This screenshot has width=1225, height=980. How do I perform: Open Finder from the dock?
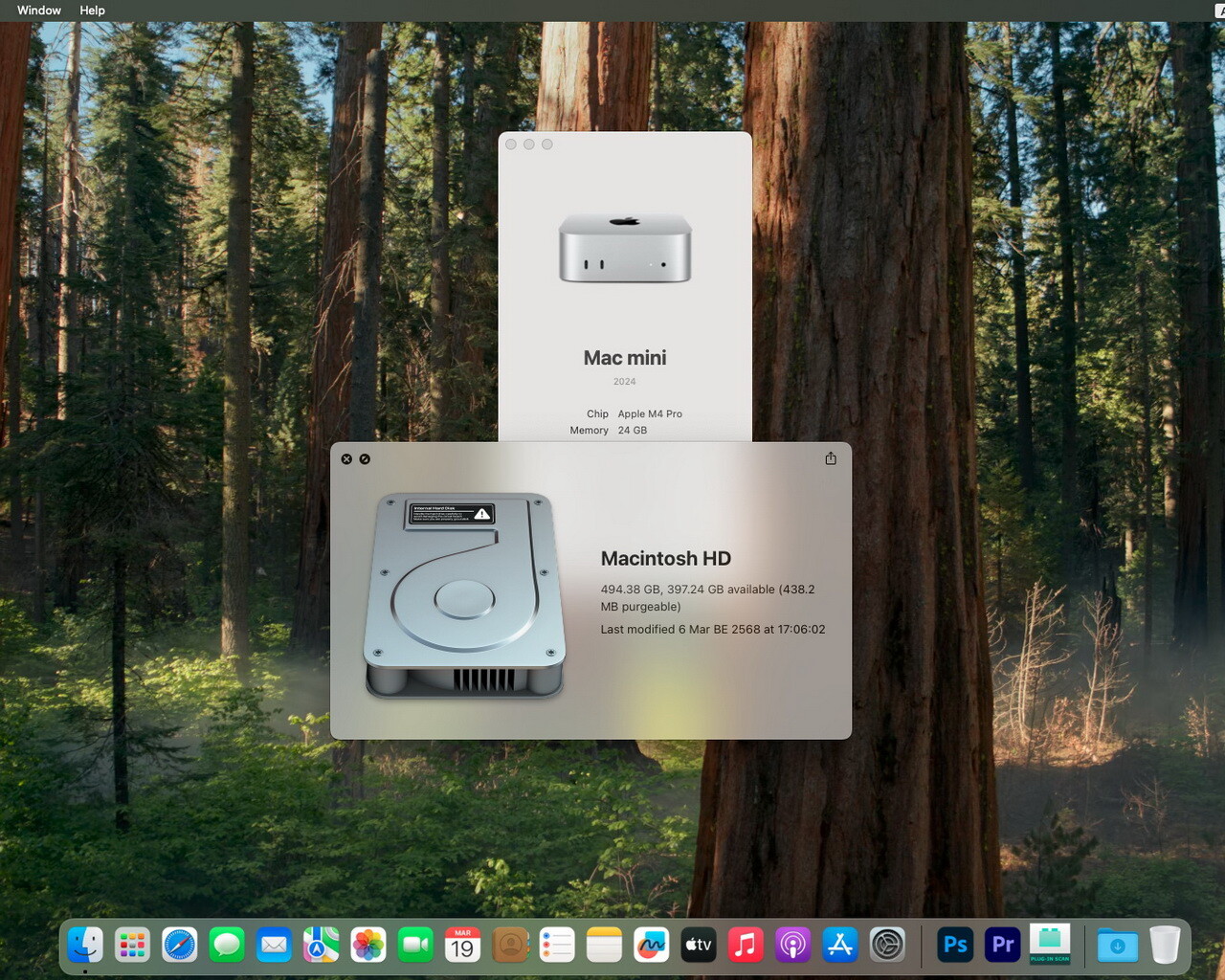coord(85,946)
